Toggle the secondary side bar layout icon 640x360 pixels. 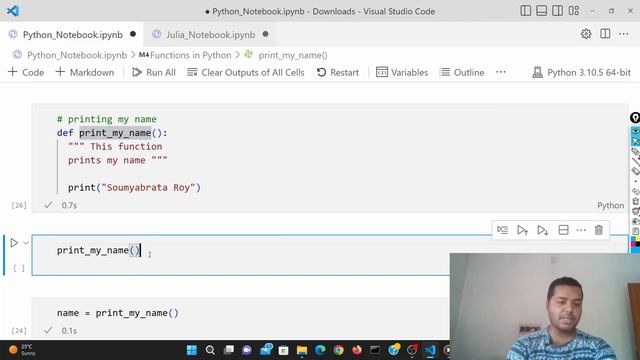pos(558,11)
